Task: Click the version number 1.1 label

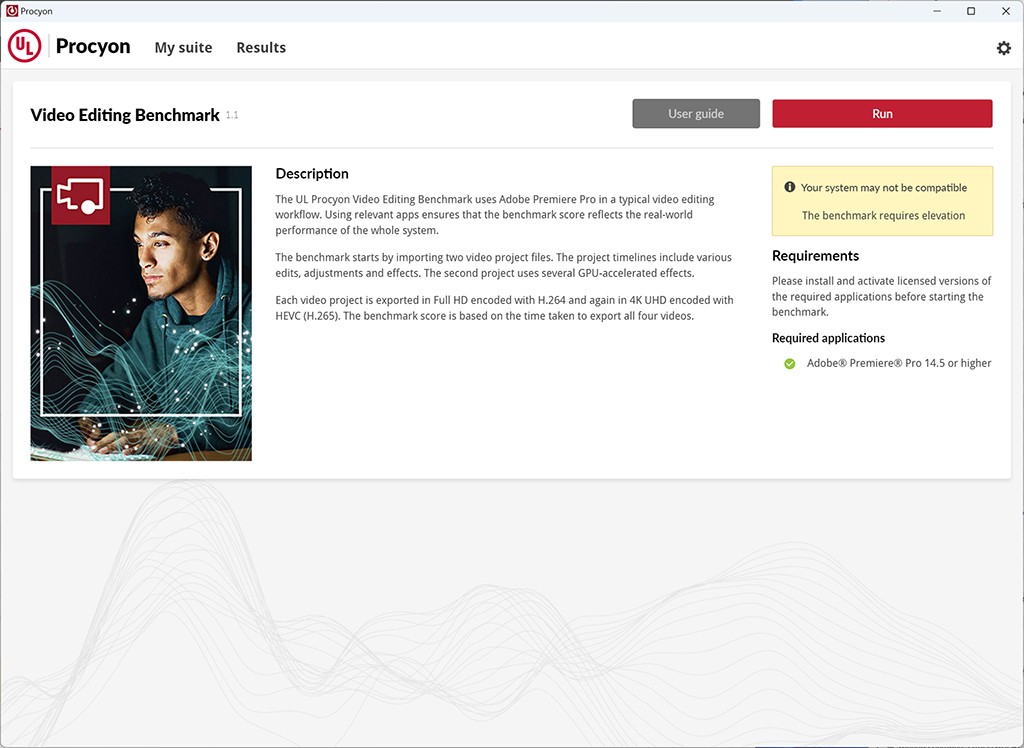Action: click(x=232, y=115)
